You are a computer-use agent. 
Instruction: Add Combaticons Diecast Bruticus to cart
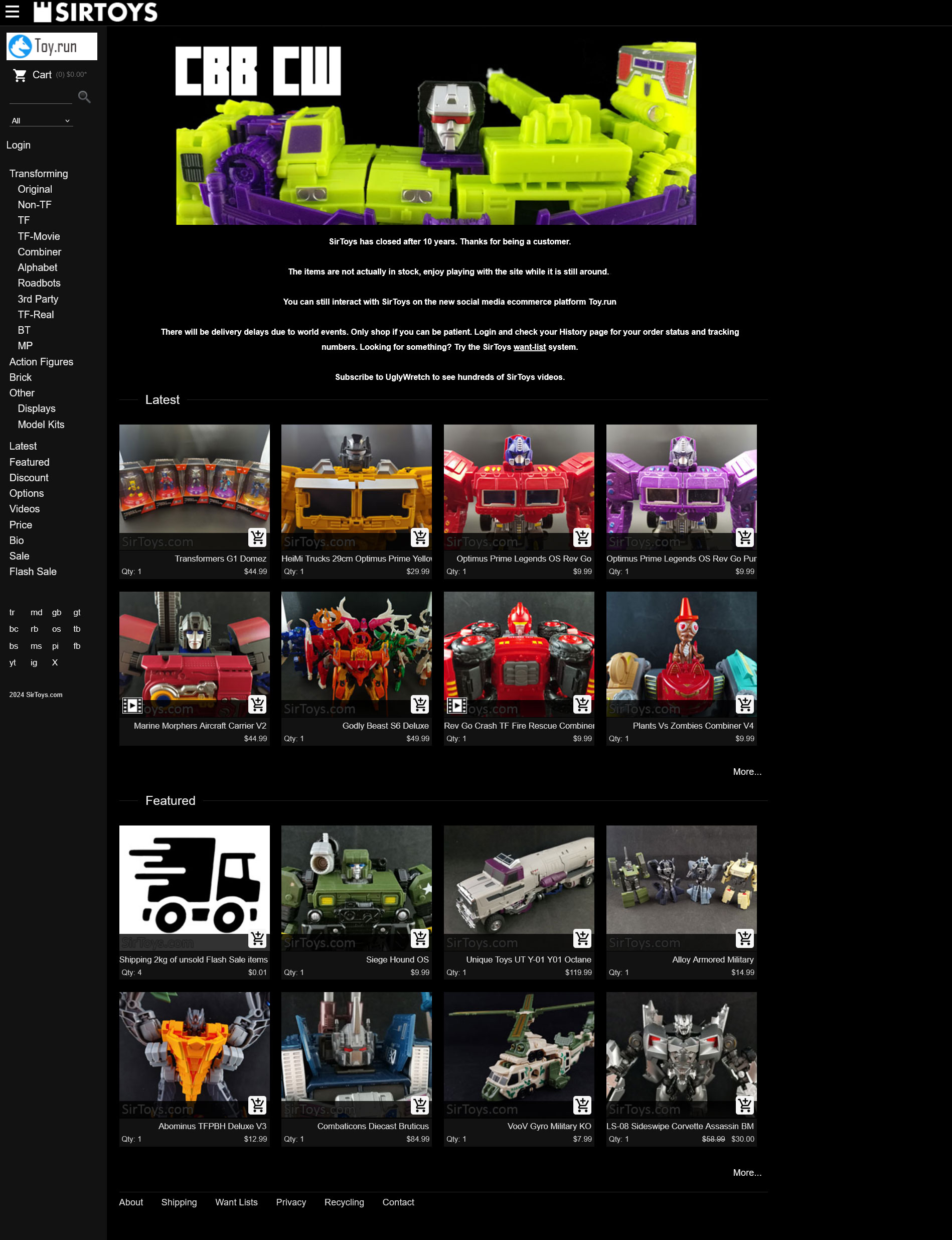[420, 1105]
